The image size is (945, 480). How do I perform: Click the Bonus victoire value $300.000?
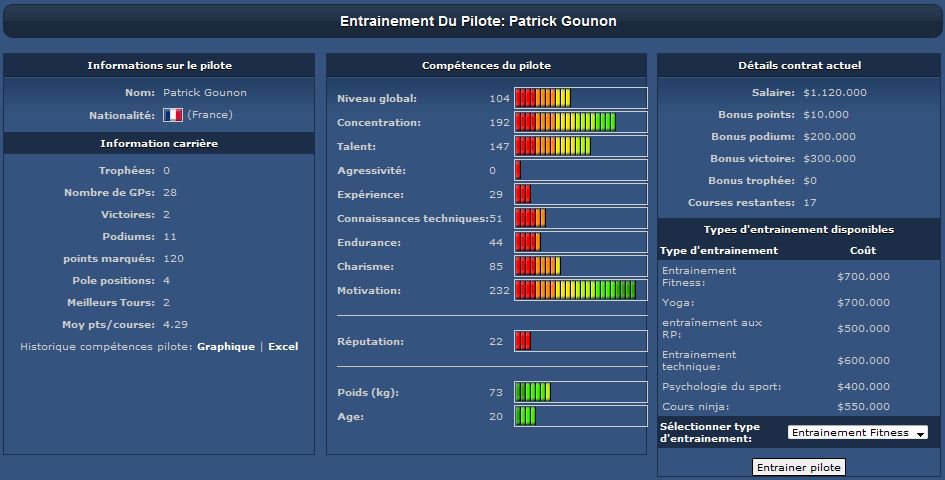coord(829,159)
